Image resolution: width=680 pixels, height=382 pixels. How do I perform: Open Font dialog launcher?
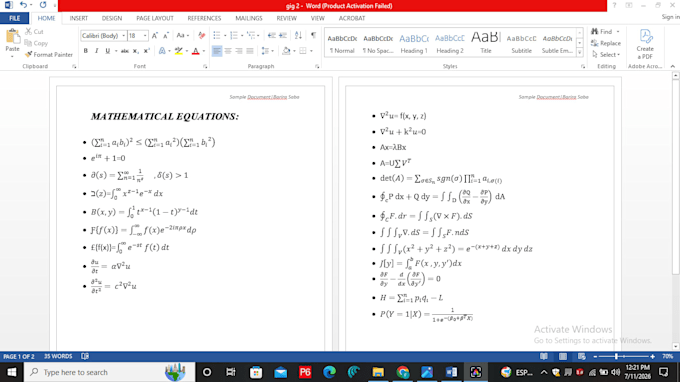click(x=205, y=66)
